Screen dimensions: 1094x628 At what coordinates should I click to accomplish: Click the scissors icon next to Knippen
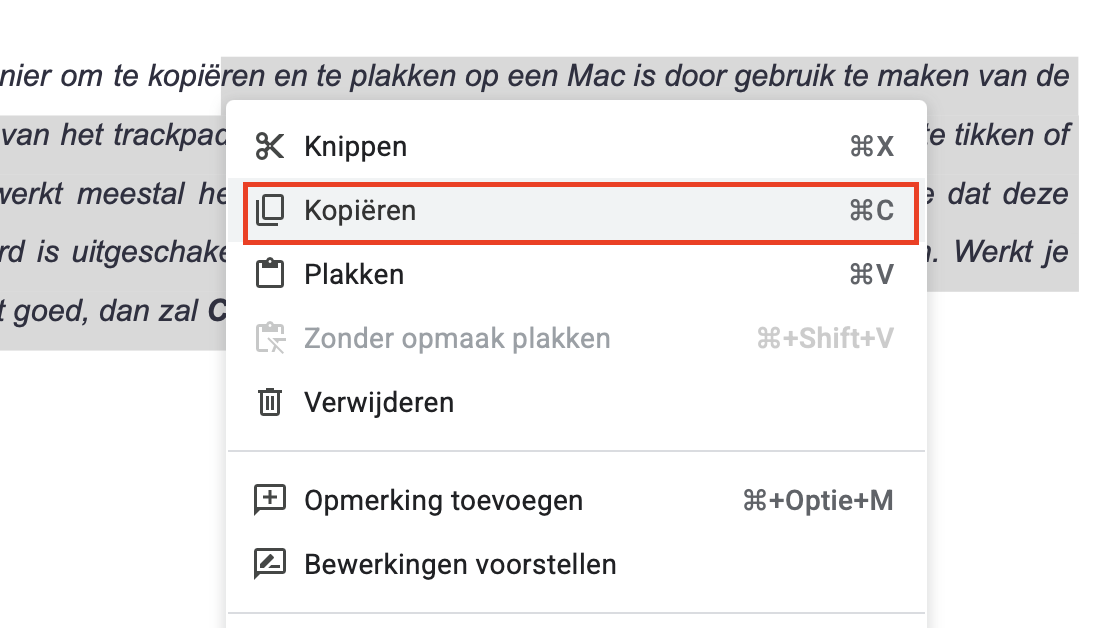[x=270, y=146]
